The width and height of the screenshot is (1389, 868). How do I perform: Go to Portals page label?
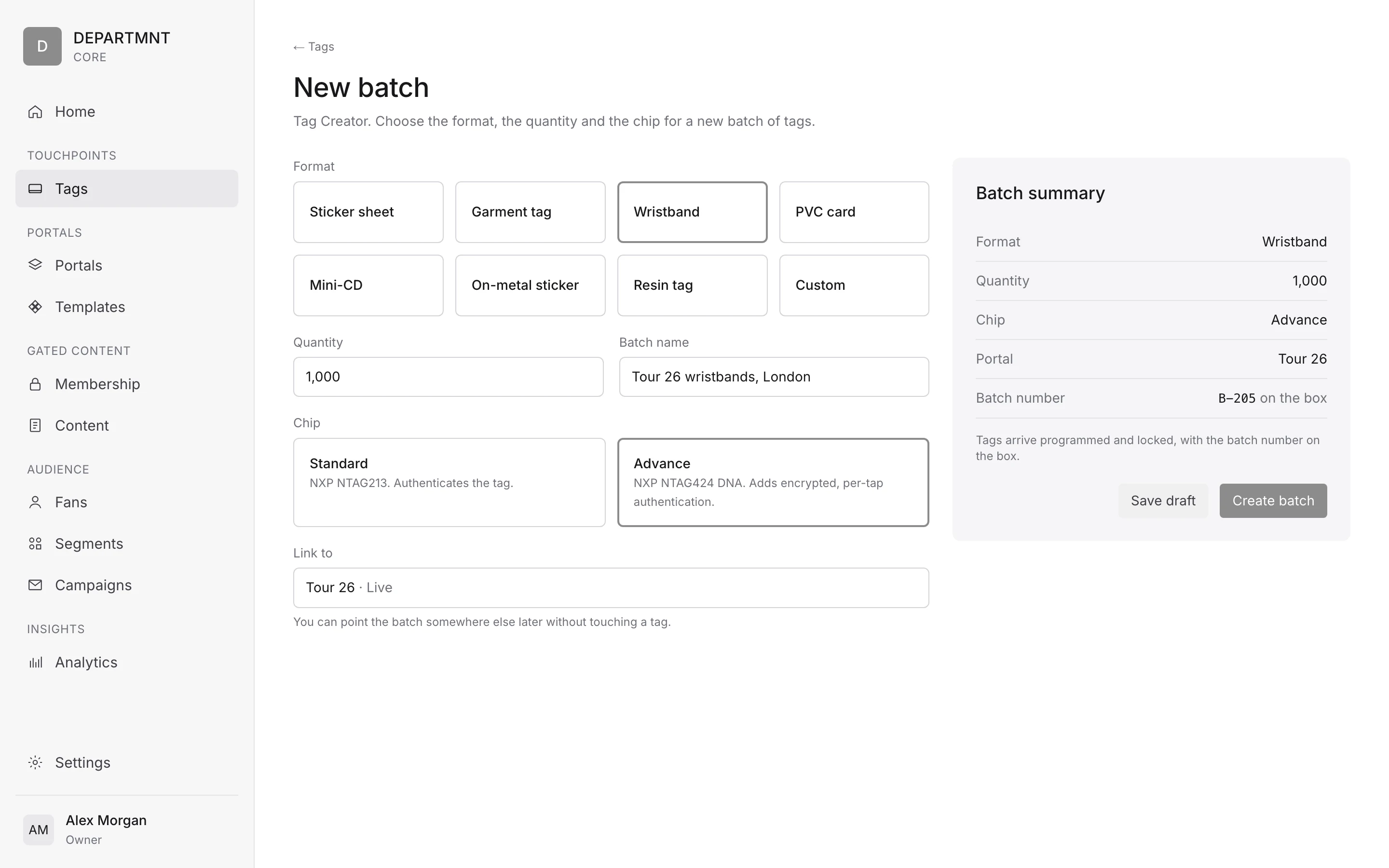[79, 265]
